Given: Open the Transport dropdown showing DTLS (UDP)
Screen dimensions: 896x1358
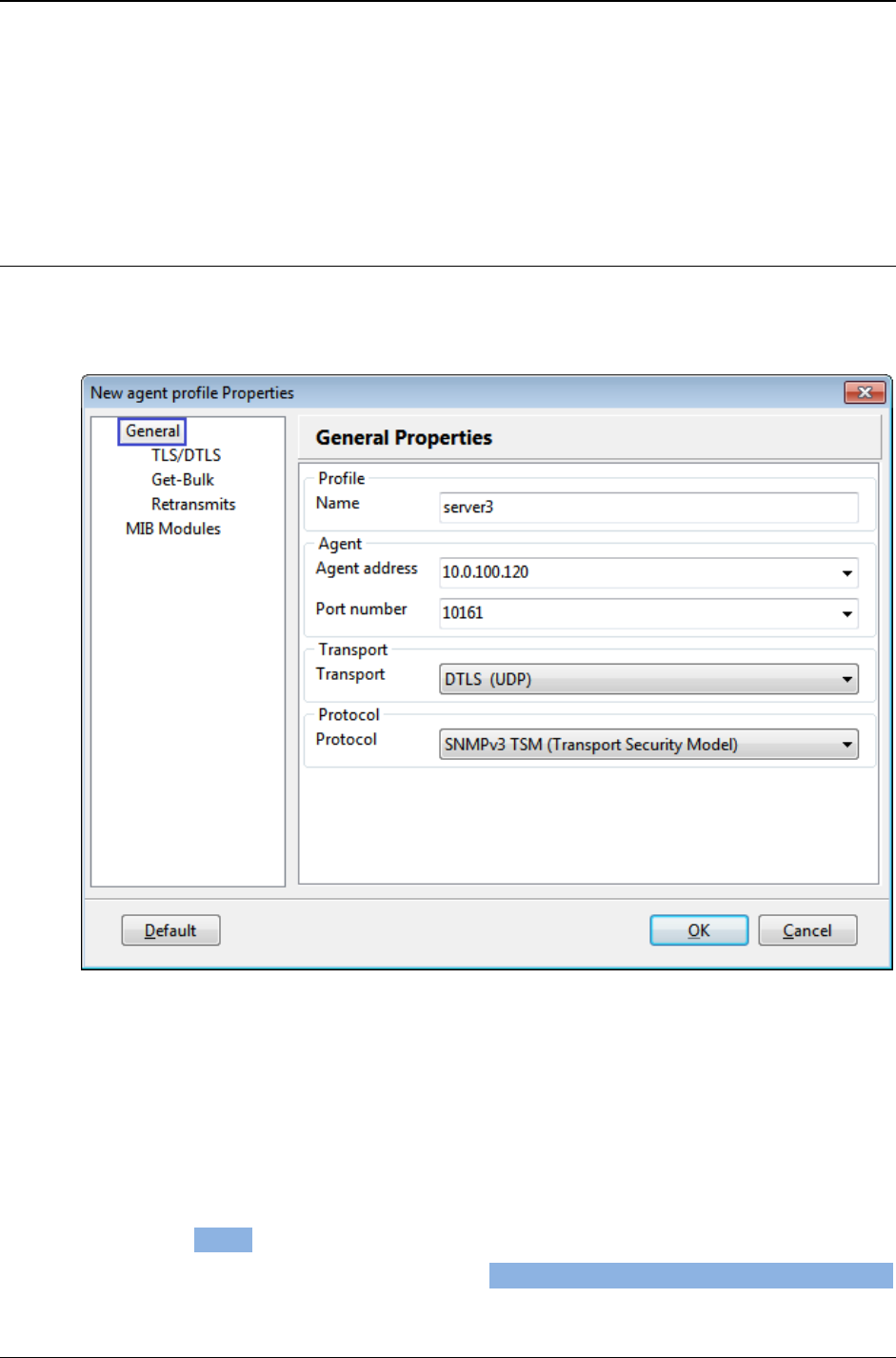Looking at the screenshot, I should [648, 679].
